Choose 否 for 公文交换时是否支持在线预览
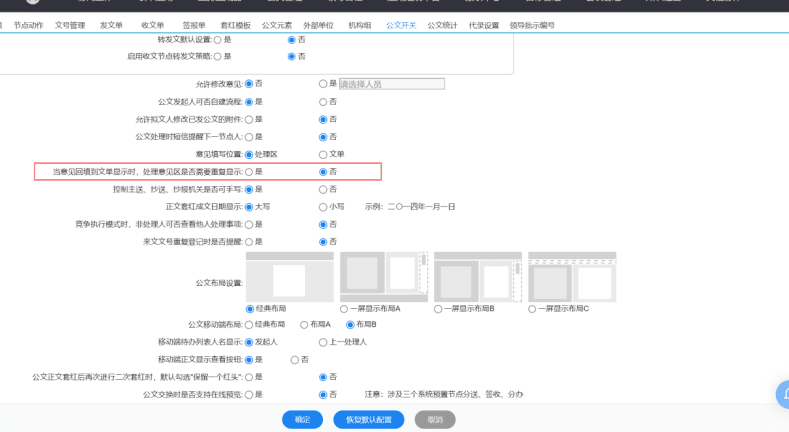Image resolution: width=789 pixels, height=432 pixels. (323, 395)
